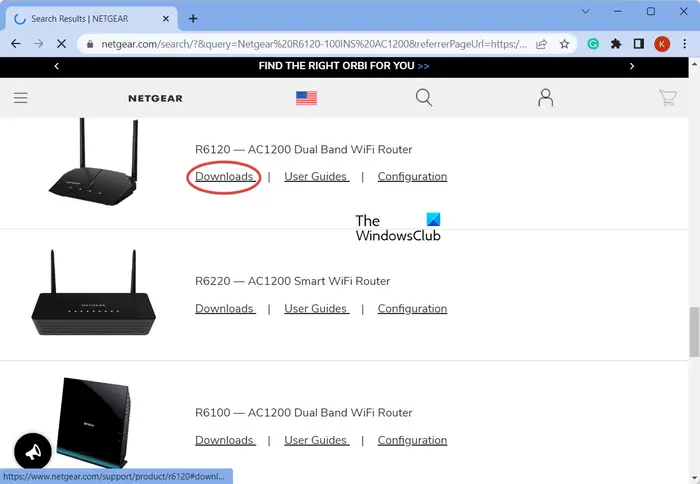Click the R6100 router product image
This screenshot has height=484, width=700.
point(94,422)
